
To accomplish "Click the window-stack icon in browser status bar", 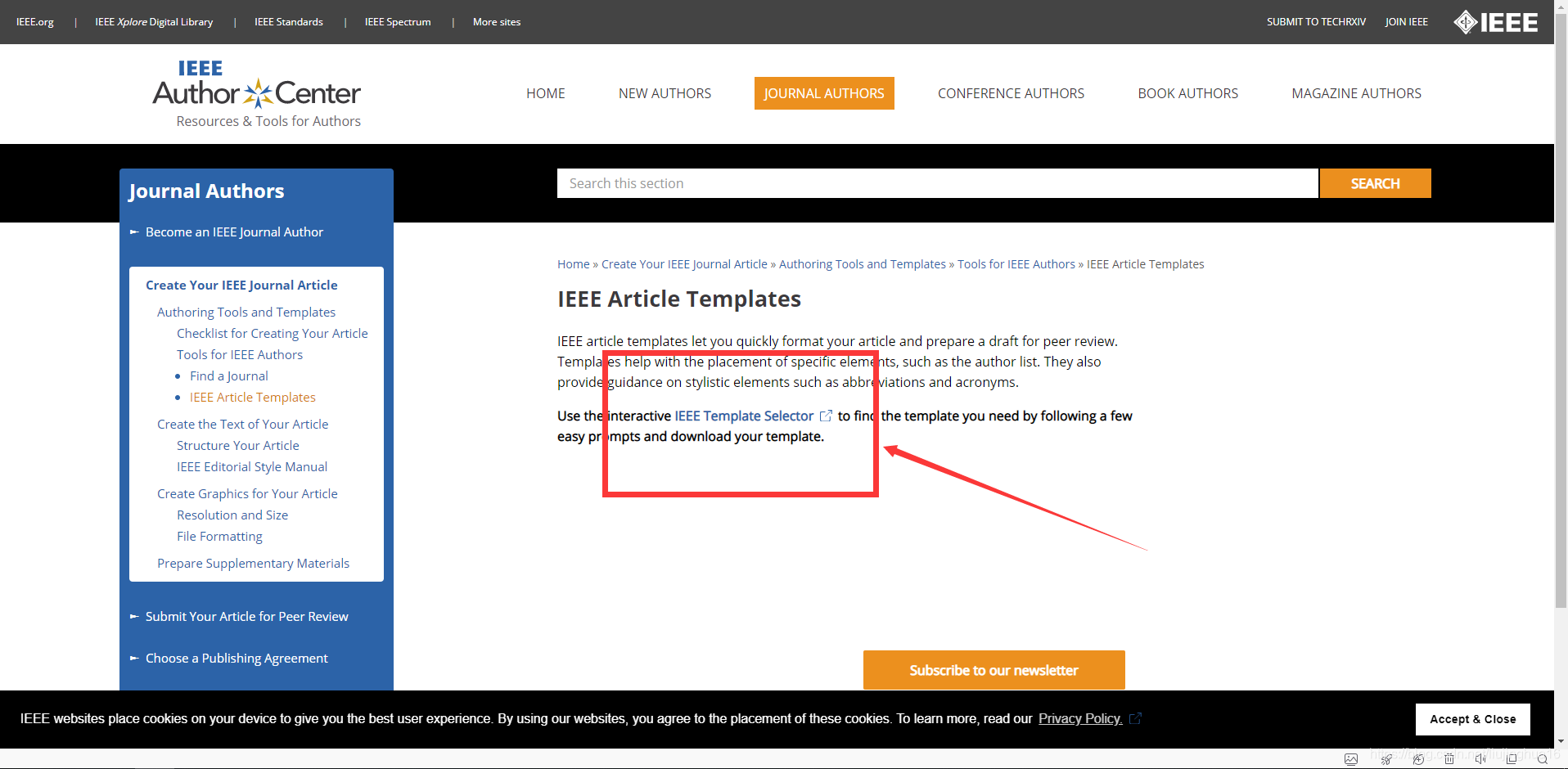I will tap(1512, 759).
